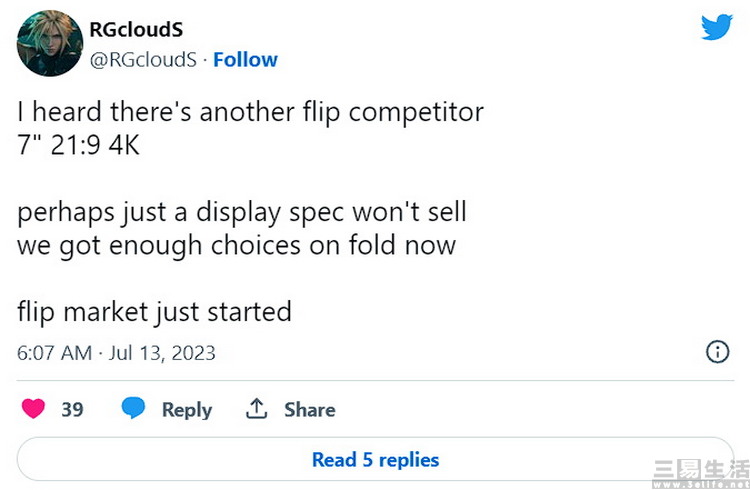Click the @RGcloudS handle

(x=143, y=60)
